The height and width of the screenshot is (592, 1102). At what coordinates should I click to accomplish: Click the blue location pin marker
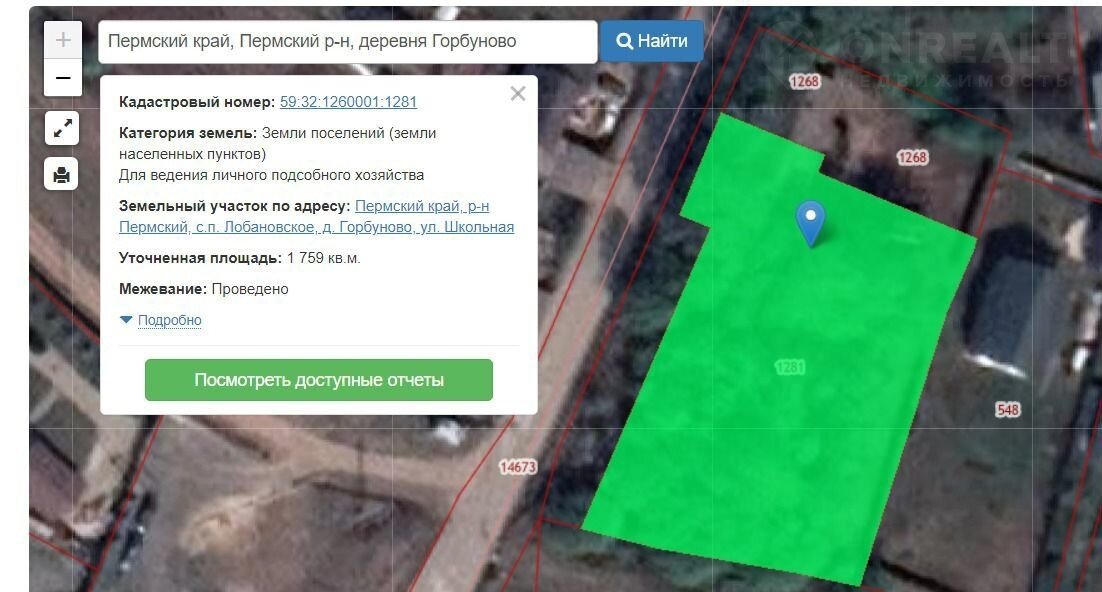pos(810,221)
